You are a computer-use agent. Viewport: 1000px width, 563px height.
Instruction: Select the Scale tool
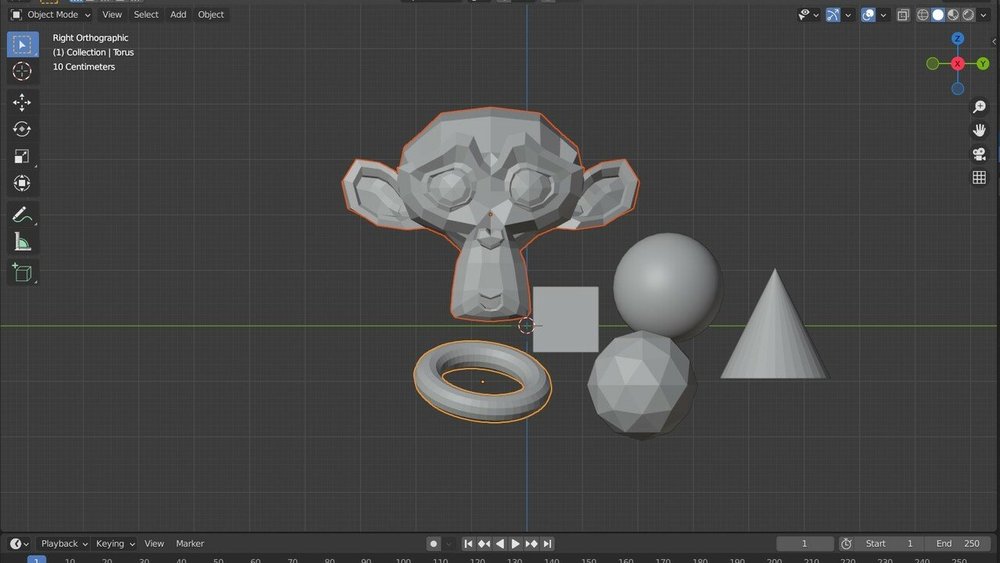click(22, 156)
